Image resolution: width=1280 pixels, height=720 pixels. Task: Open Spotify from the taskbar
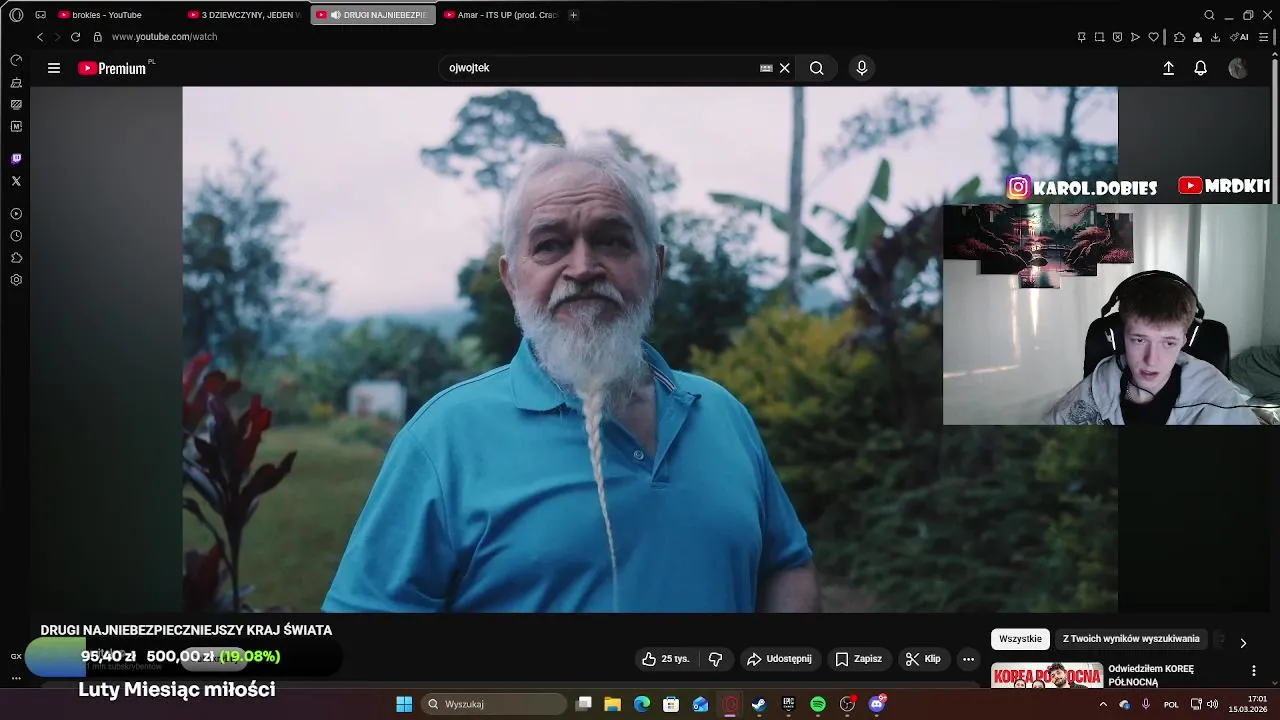tap(818, 704)
